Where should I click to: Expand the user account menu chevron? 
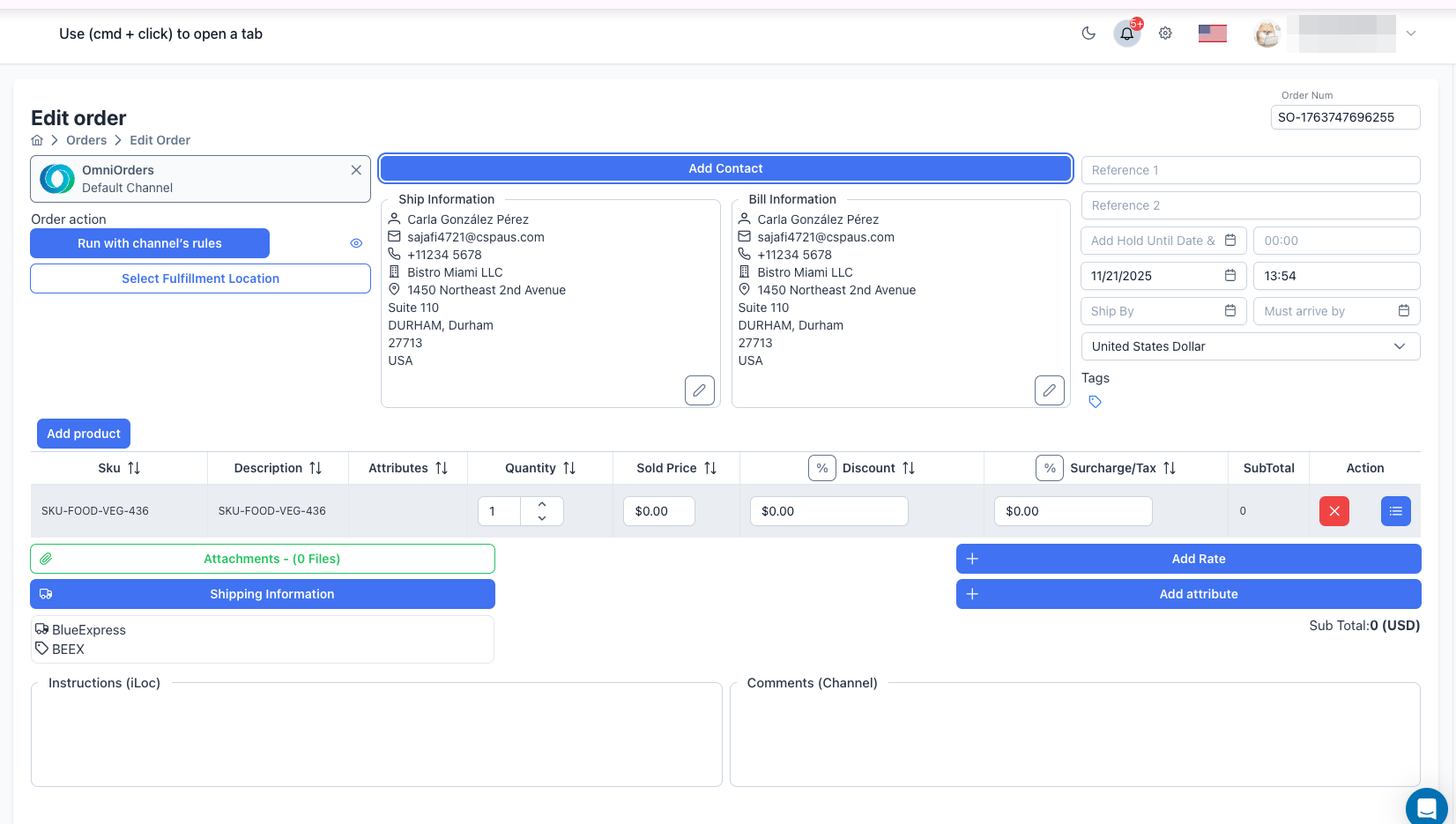[x=1410, y=33]
